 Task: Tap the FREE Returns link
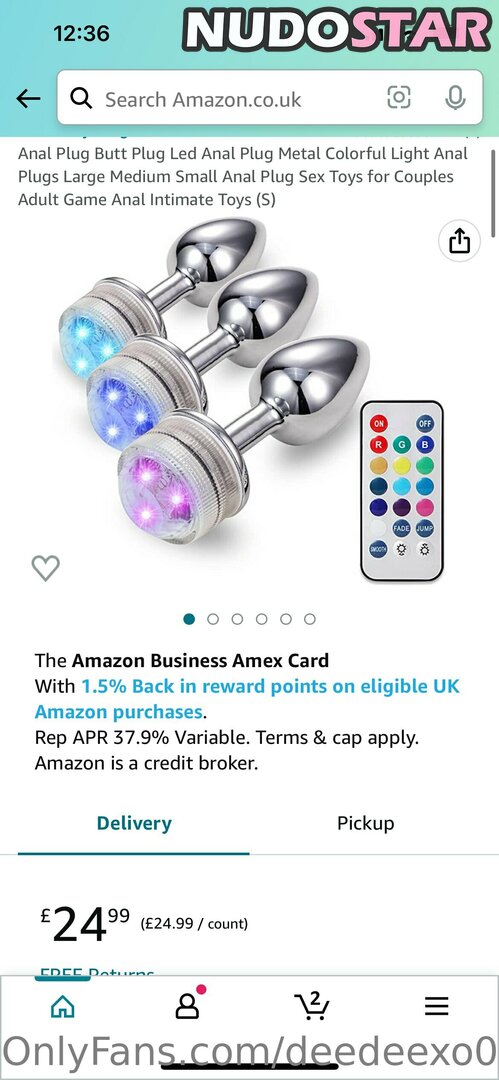96,973
